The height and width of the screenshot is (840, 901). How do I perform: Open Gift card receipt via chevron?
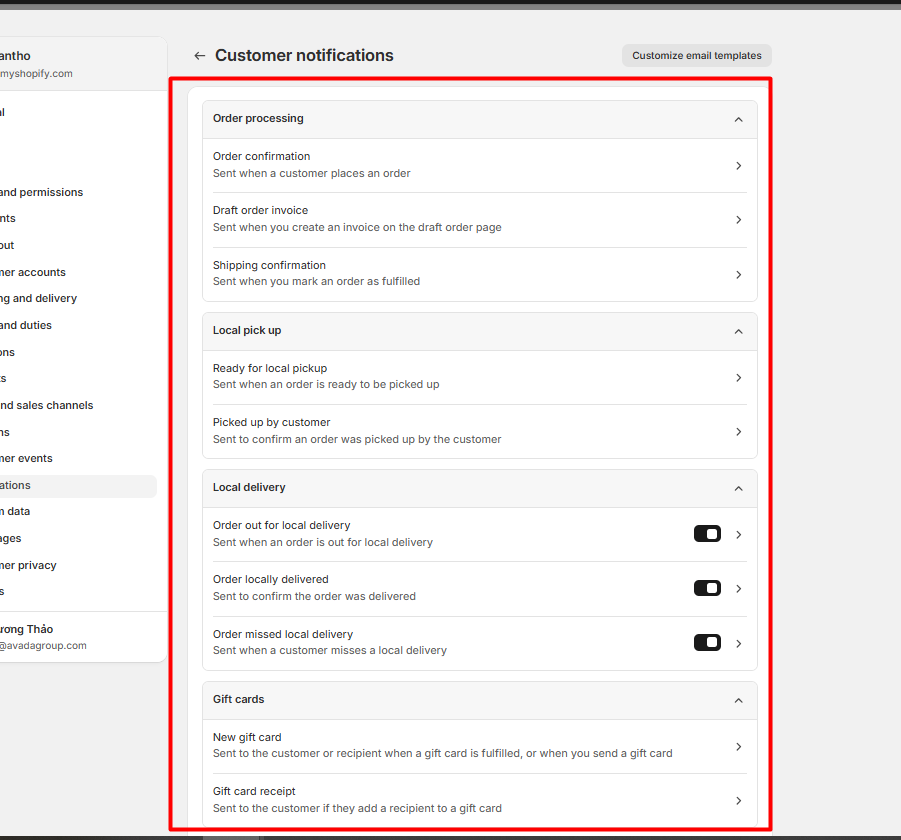(x=738, y=801)
